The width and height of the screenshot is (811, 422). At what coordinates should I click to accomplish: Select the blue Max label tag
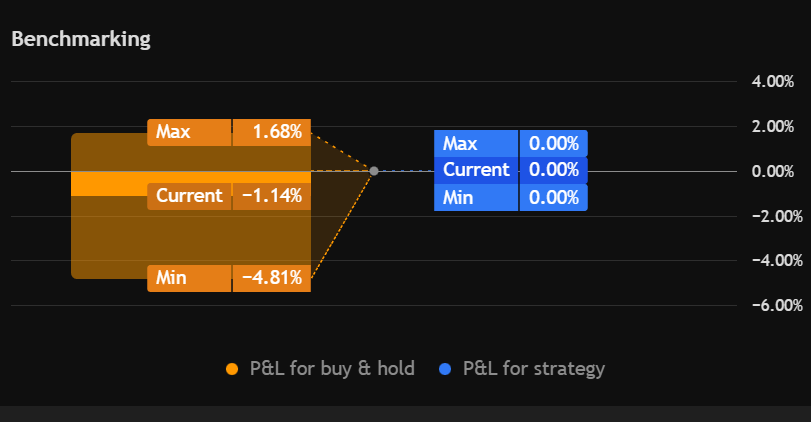coord(475,144)
